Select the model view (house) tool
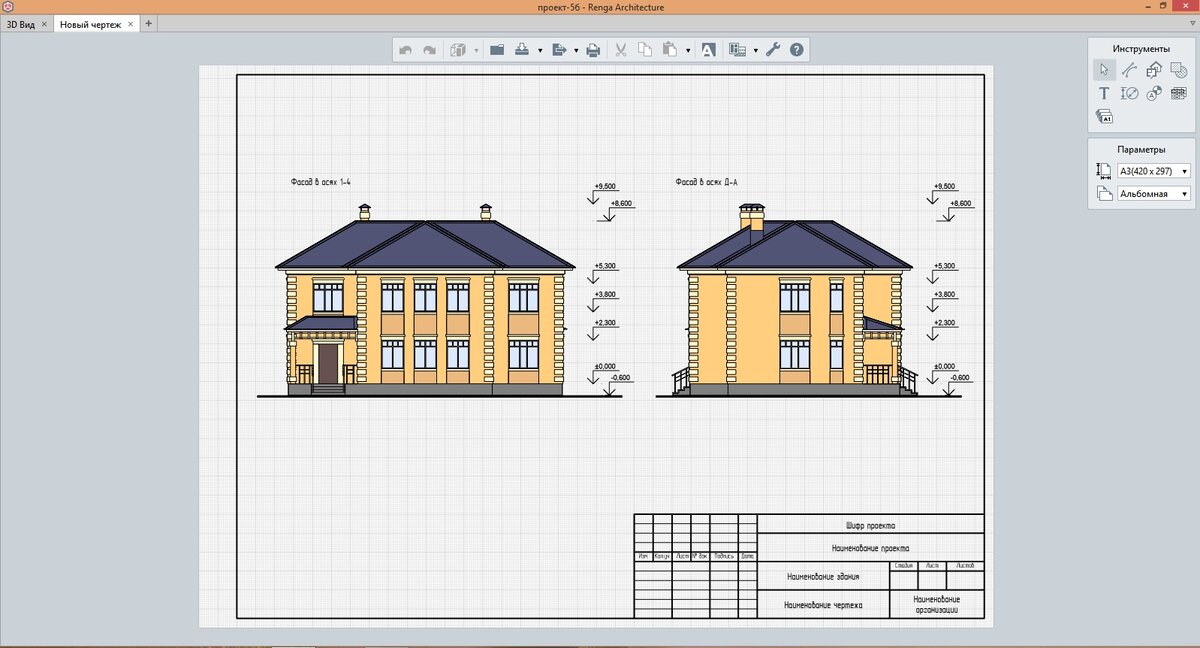1200x648 pixels. click(1154, 70)
